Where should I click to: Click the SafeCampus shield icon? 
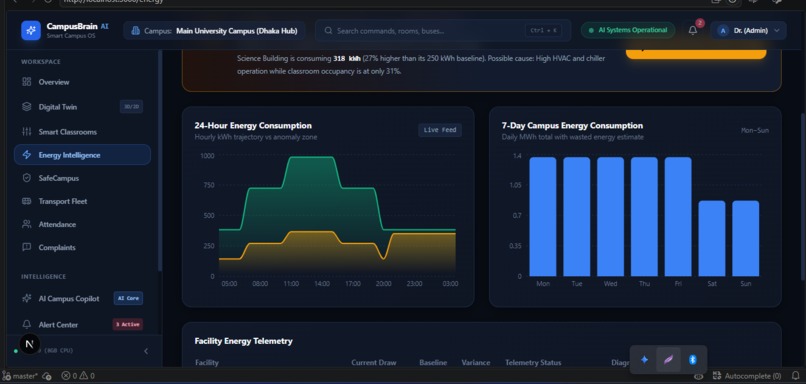tap(27, 178)
